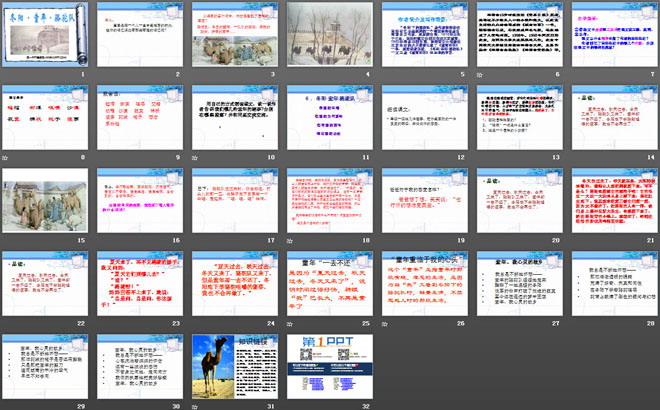Viewport: 660px width, 410px height.
Task: Click the animation star under slide 25
Action: click(x=290, y=324)
